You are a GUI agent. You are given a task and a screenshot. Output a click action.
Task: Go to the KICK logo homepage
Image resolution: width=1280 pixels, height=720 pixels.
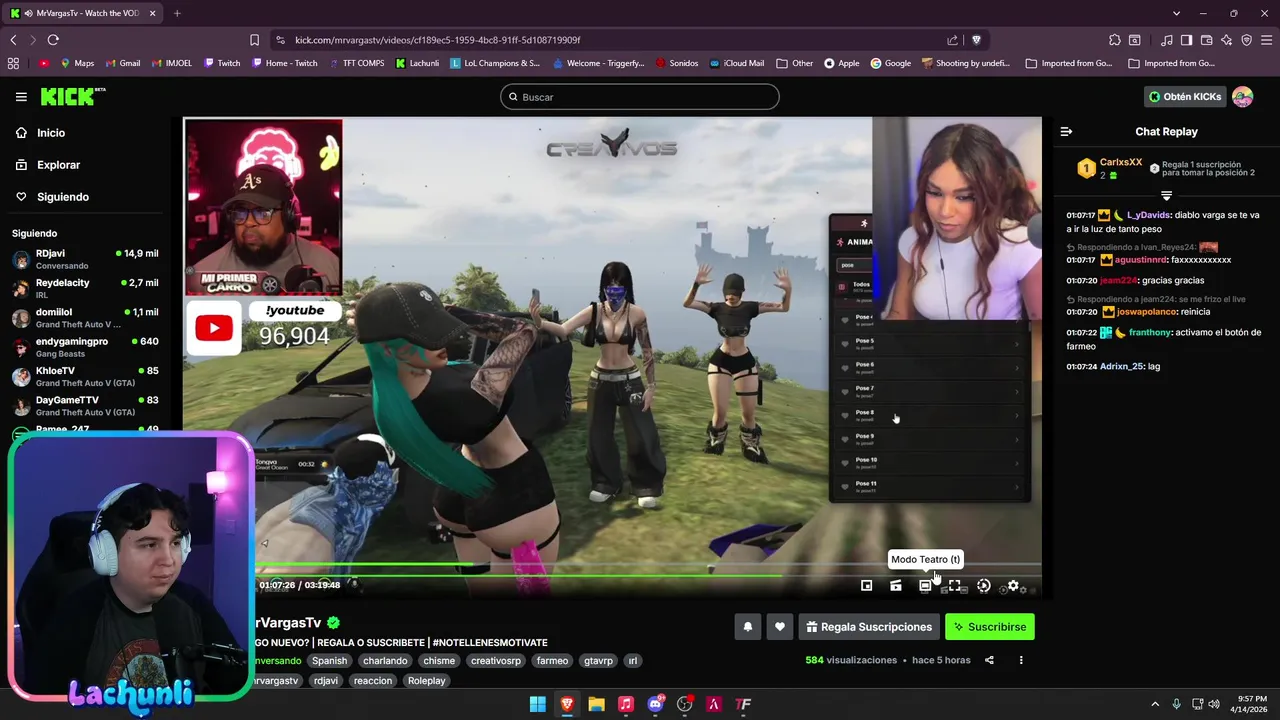(x=72, y=96)
